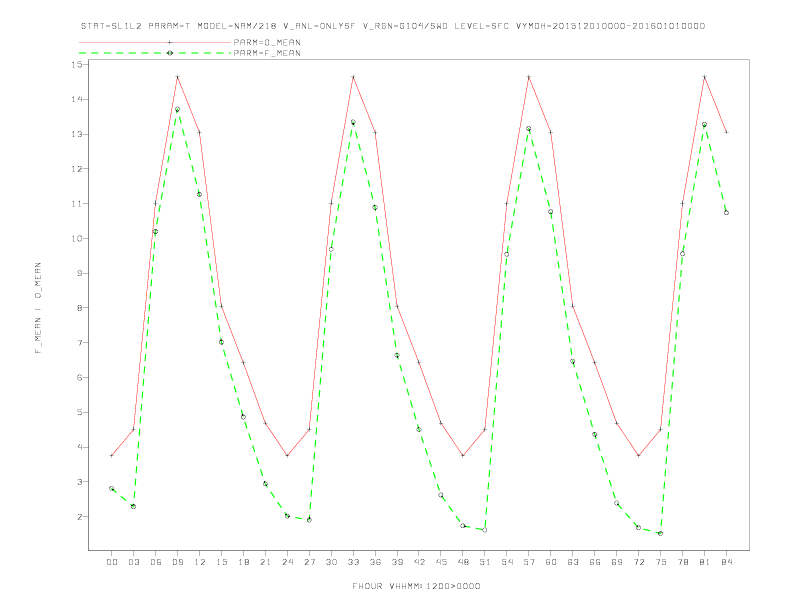Screen dimensions: 792x612
Task: Click y-axis tick label 8
Action: point(79,308)
